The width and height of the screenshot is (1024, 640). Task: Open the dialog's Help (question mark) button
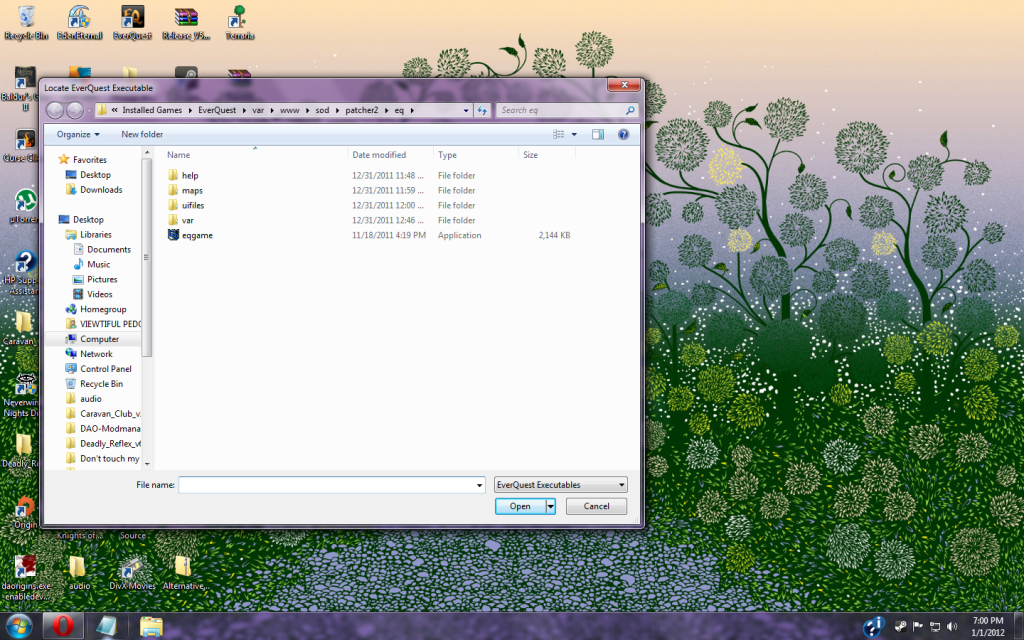coord(623,135)
